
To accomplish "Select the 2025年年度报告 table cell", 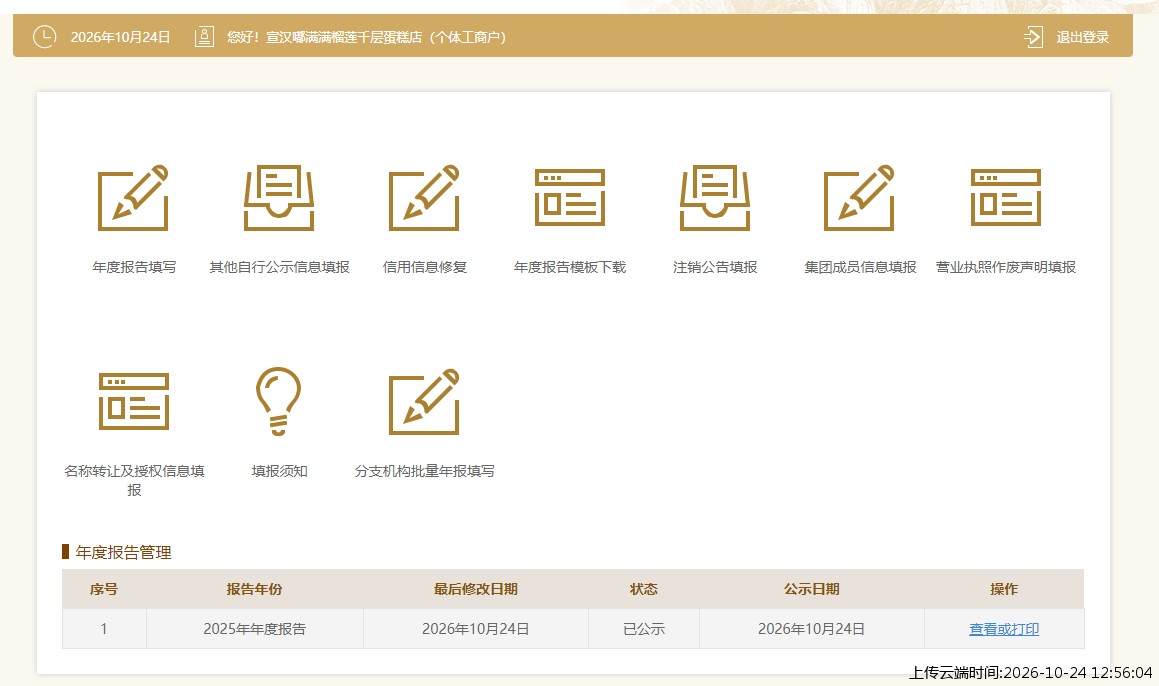I will pos(254,629).
